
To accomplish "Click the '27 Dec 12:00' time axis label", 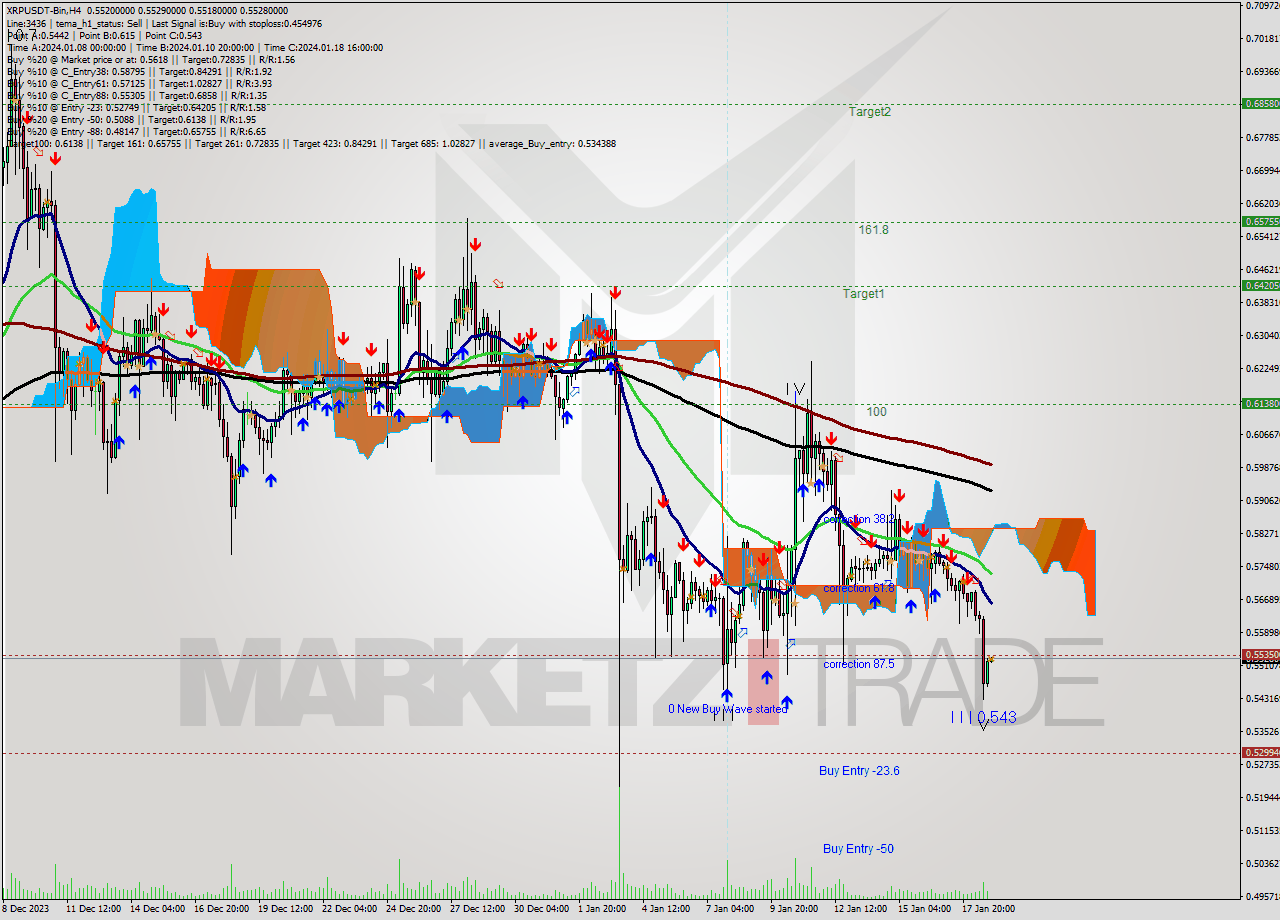I will click(477, 909).
